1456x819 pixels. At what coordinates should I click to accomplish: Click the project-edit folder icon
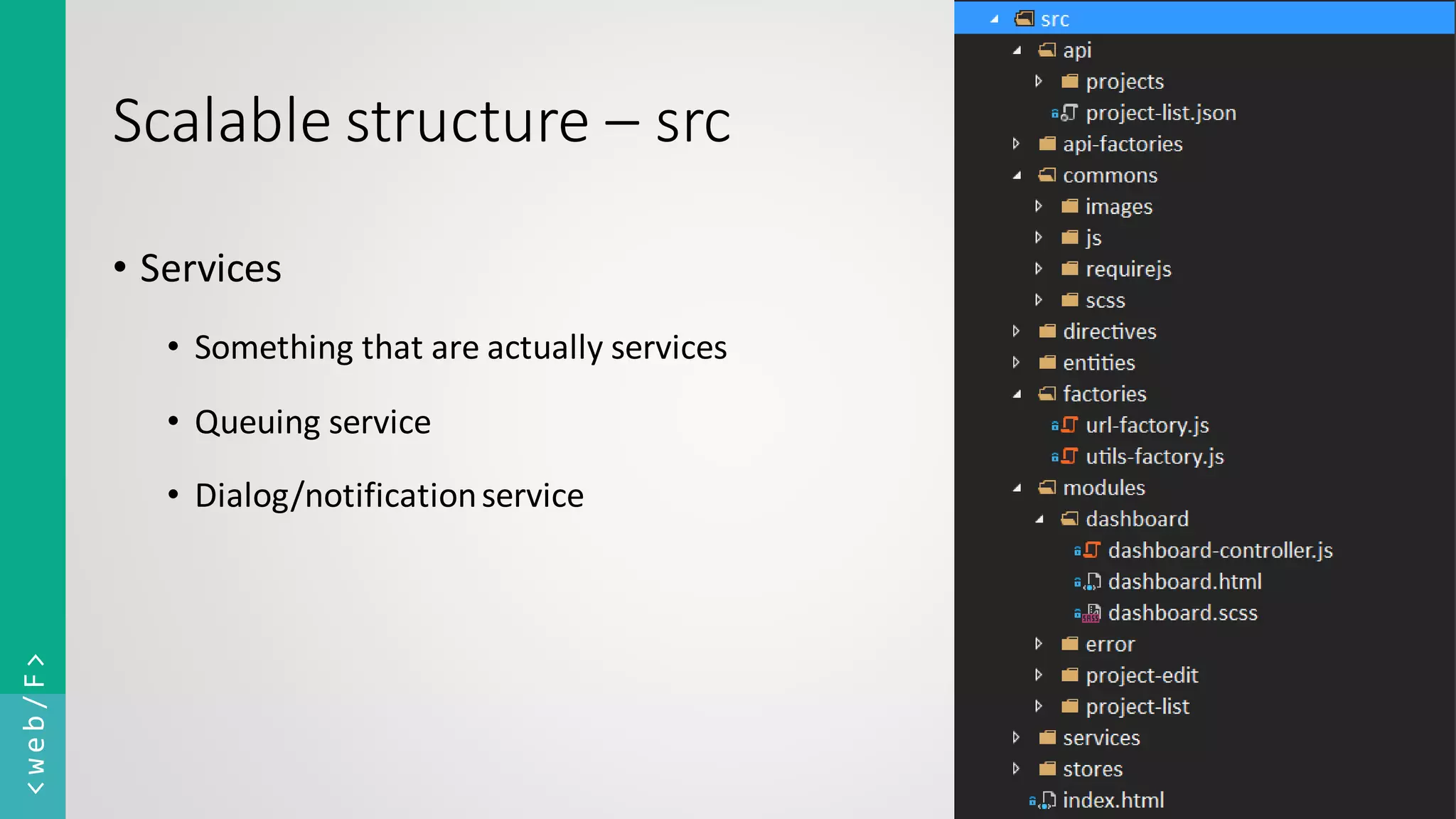1070,675
